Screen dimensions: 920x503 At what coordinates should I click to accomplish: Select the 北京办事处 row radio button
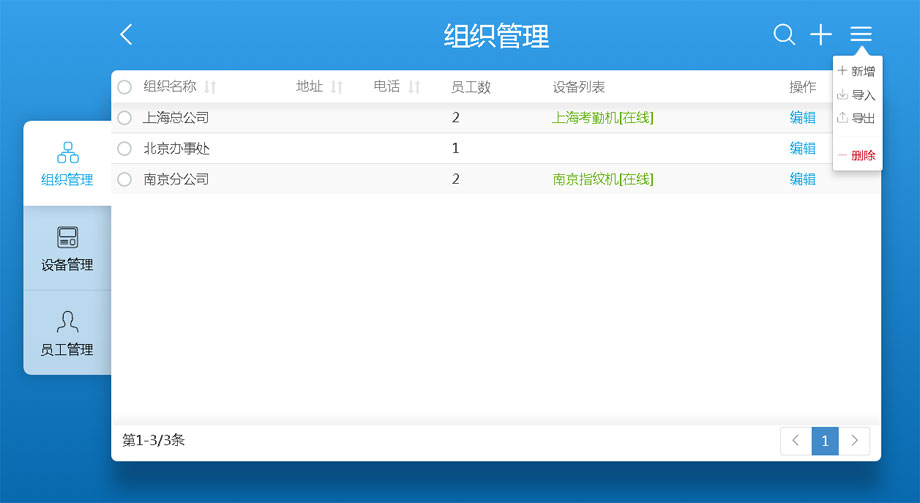tap(125, 149)
